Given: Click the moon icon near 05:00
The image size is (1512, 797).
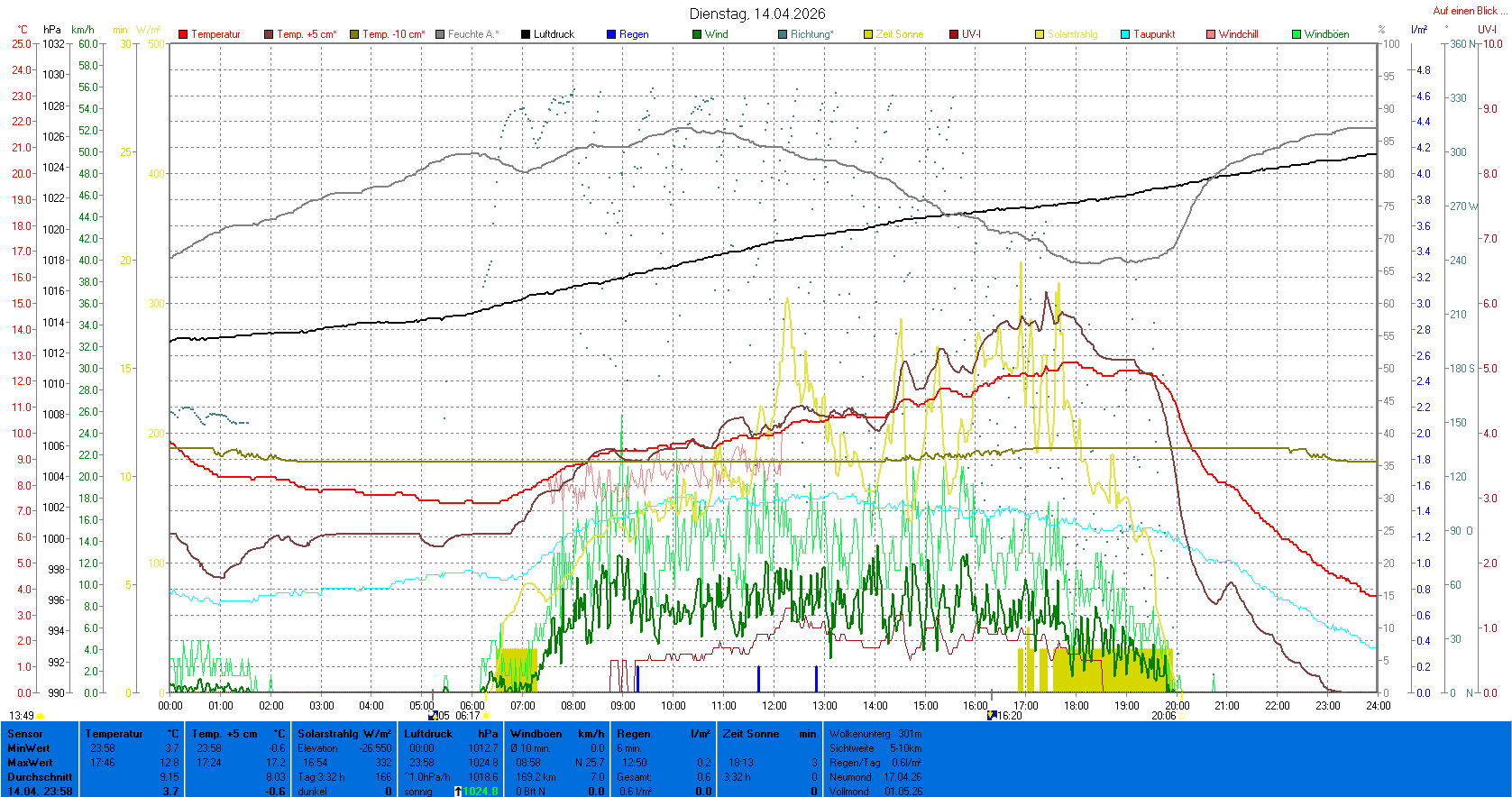Looking at the screenshot, I should 432,716.
